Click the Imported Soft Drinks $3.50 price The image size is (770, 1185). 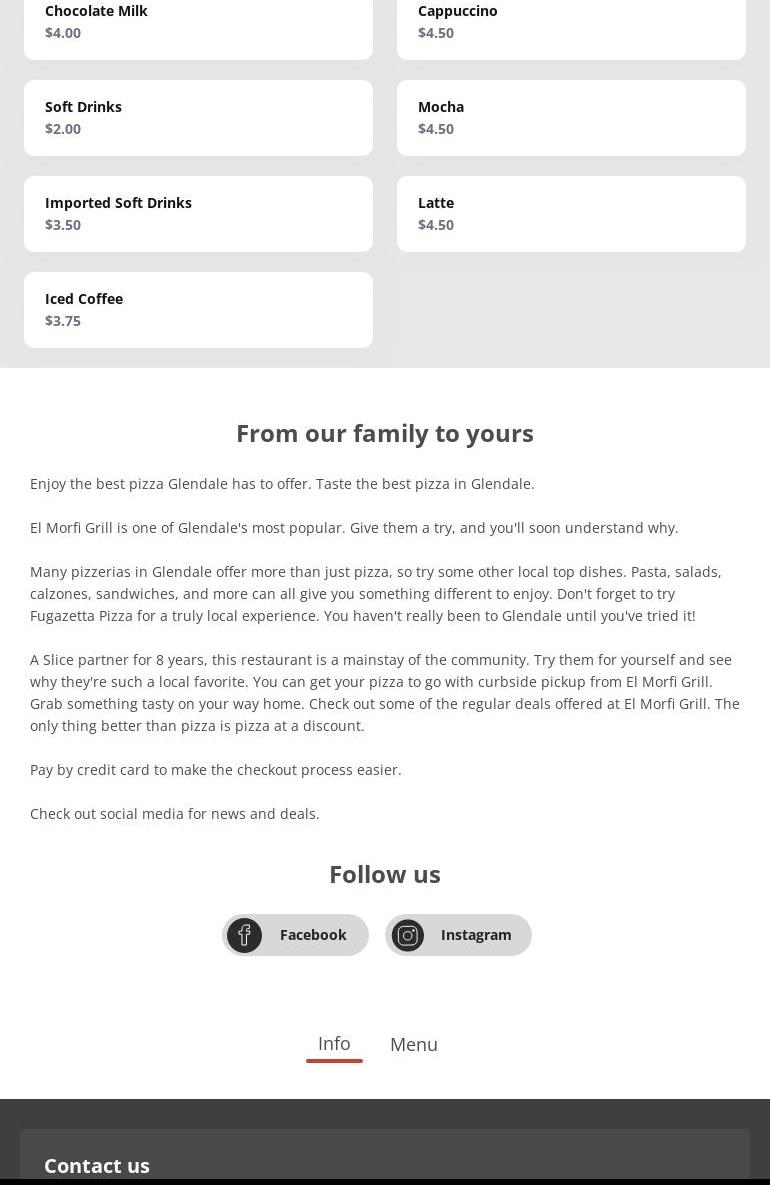pos(63,225)
